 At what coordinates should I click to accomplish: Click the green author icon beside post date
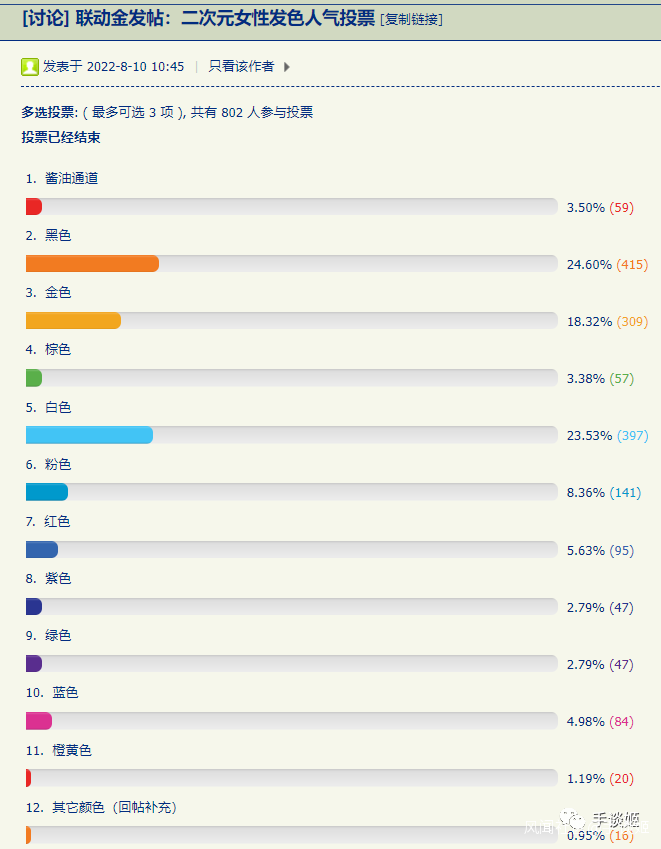(x=30, y=67)
